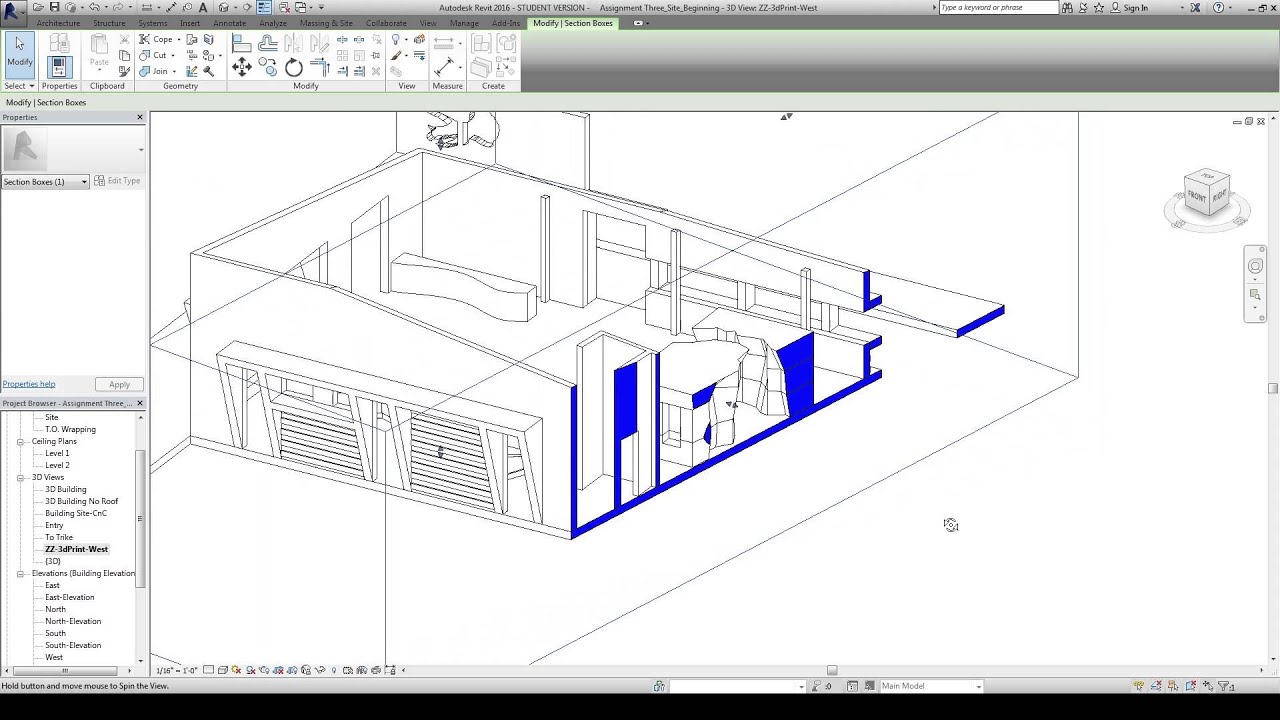Viewport: 1280px width, 720px height.
Task: Select the Align tool
Action: tap(242, 43)
